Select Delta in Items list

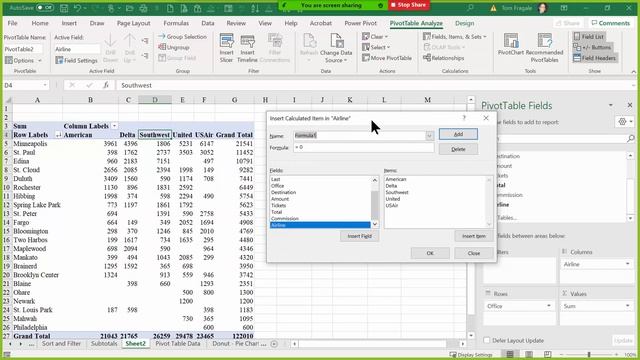(x=391, y=186)
